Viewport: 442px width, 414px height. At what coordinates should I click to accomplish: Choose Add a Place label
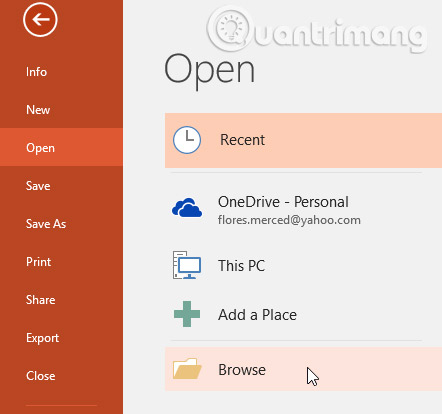257,315
